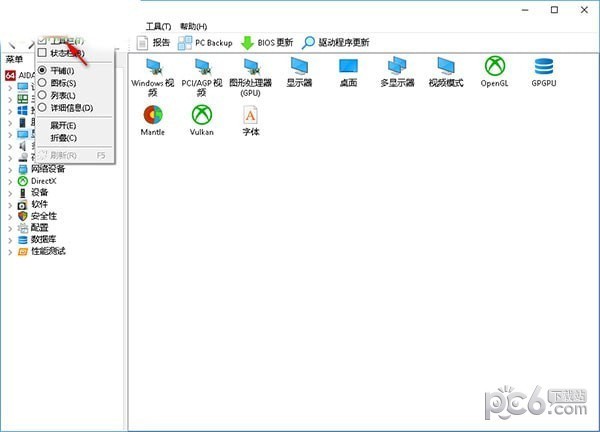This screenshot has height=432, width=600.
Task: Maximize the AIDA64 window
Action: 554,10
